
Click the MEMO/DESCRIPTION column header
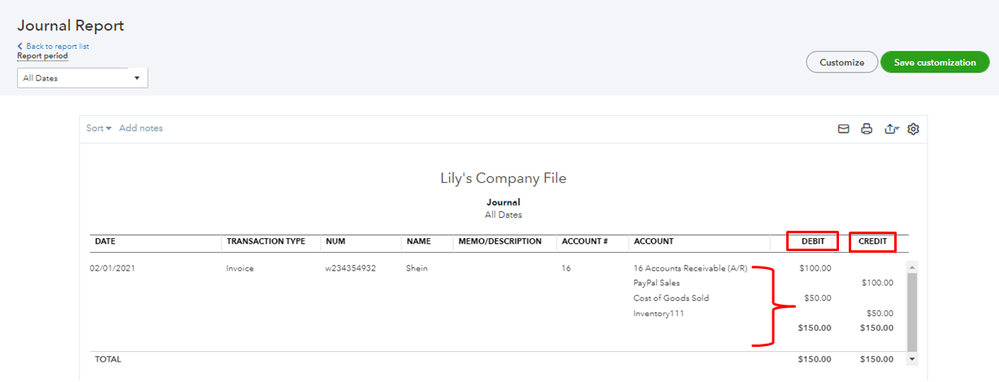pos(500,242)
